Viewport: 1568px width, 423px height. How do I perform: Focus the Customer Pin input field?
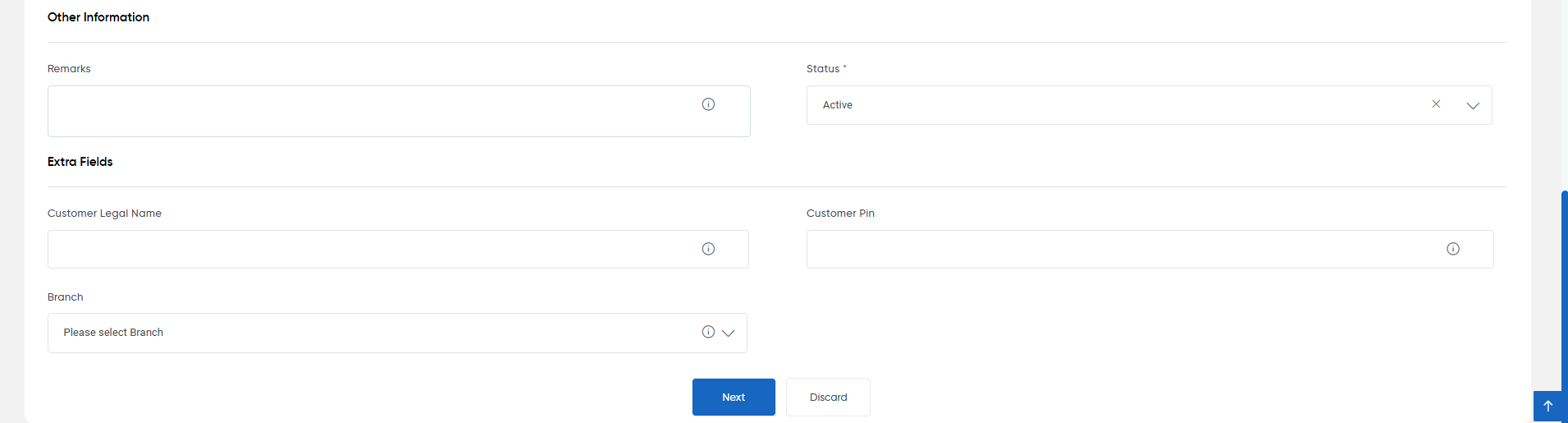coord(1150,249)
